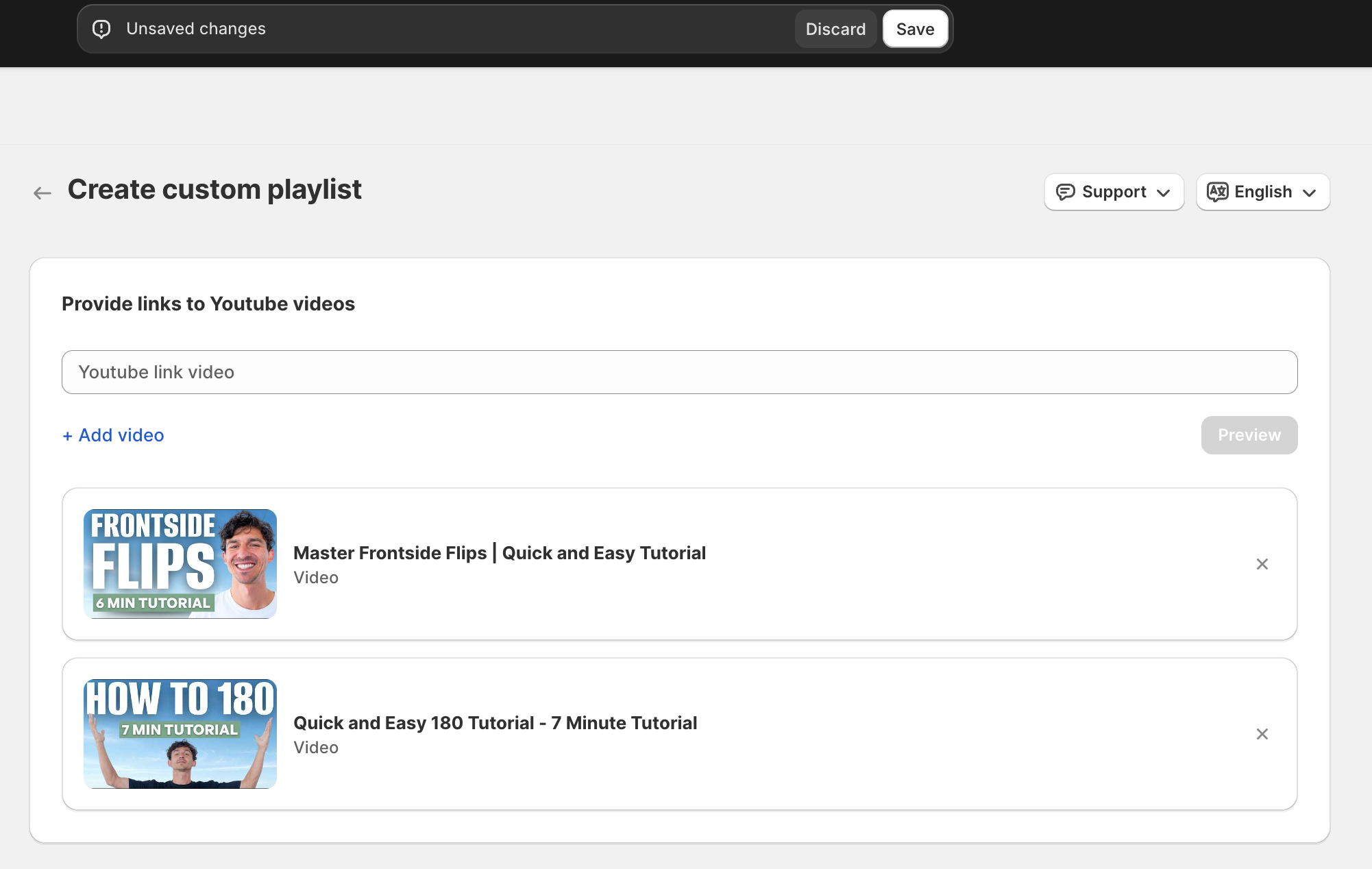Screen dimensions: 1372x869
Task: Click the back arrow beside Create custom playlist
Action: point(42,193)
